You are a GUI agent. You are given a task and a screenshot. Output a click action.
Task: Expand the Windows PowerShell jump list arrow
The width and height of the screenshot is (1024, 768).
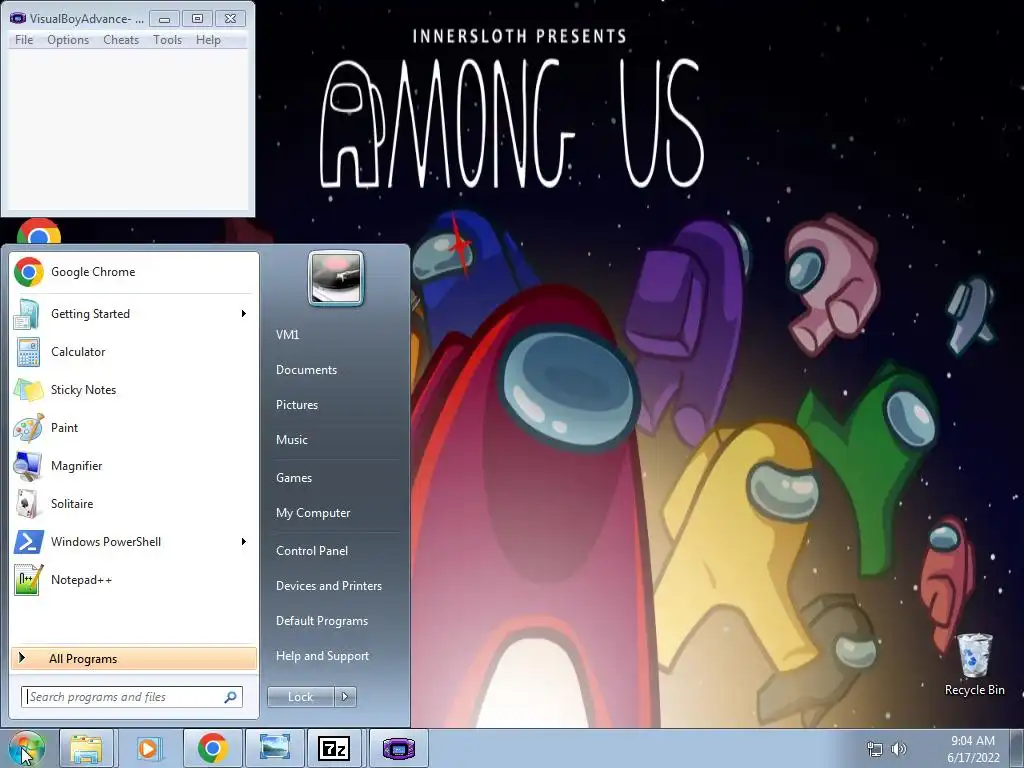(x=244, y=542)
